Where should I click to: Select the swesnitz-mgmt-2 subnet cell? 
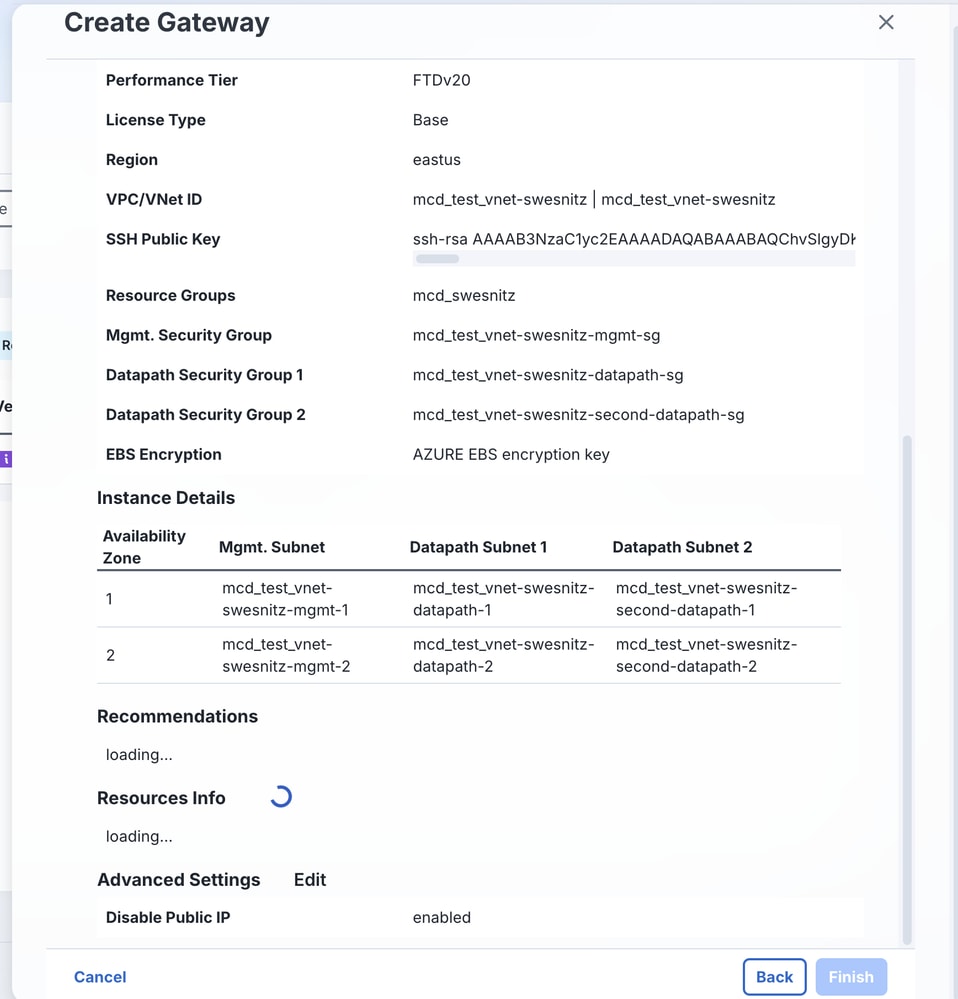(x=286, y=655)
